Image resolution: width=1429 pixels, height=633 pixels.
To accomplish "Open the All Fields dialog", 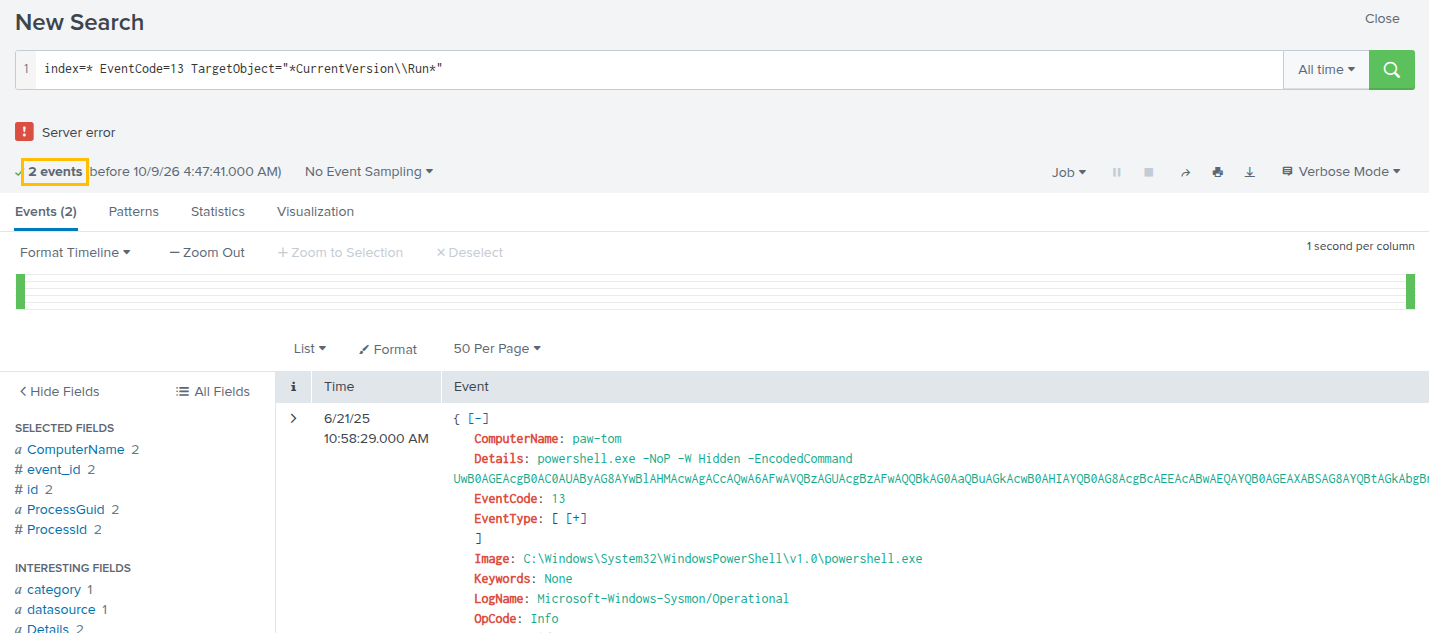I will (x=213, y=392).
